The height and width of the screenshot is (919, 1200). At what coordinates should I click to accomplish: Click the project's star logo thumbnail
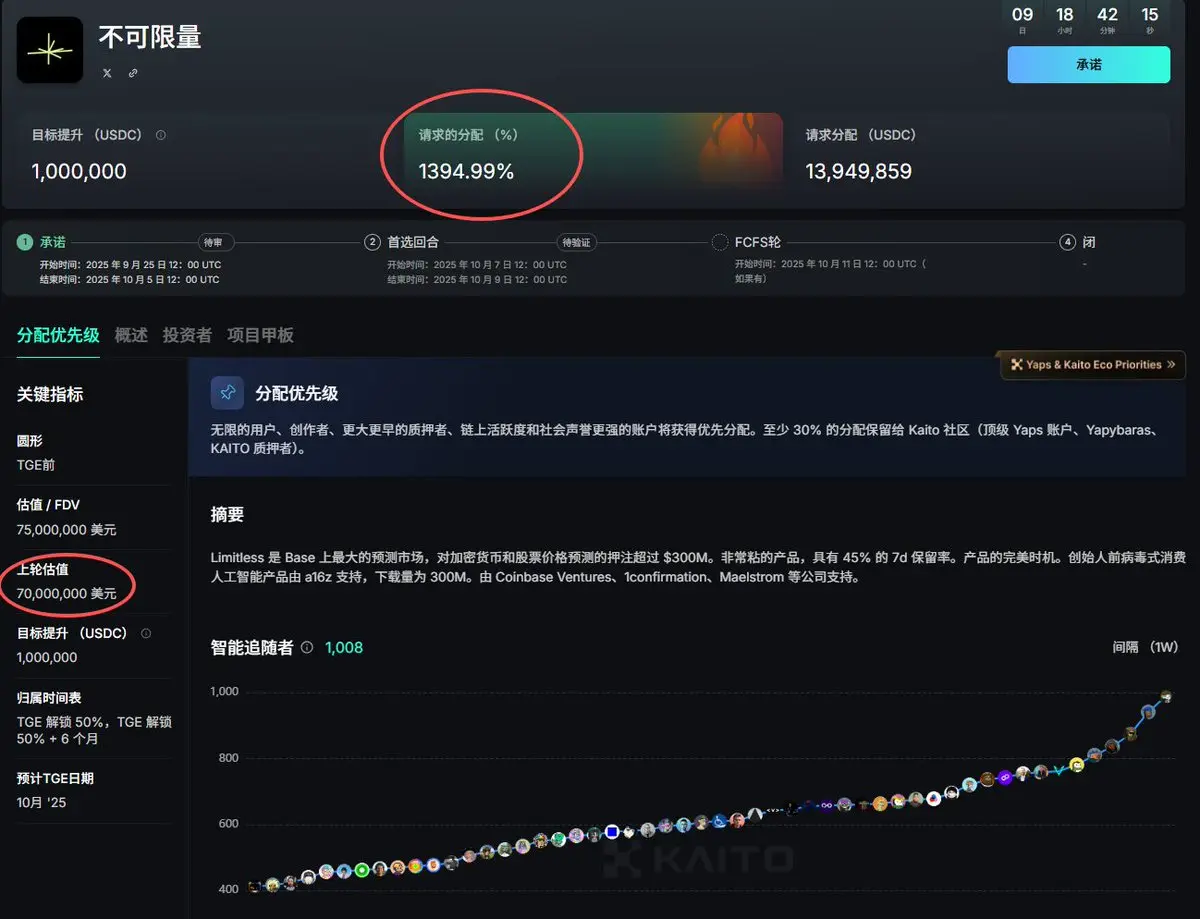point(50,50)
